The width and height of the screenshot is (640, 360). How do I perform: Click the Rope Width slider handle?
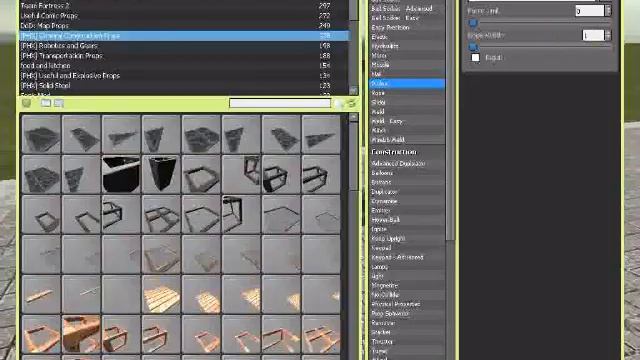coord(473,47)
